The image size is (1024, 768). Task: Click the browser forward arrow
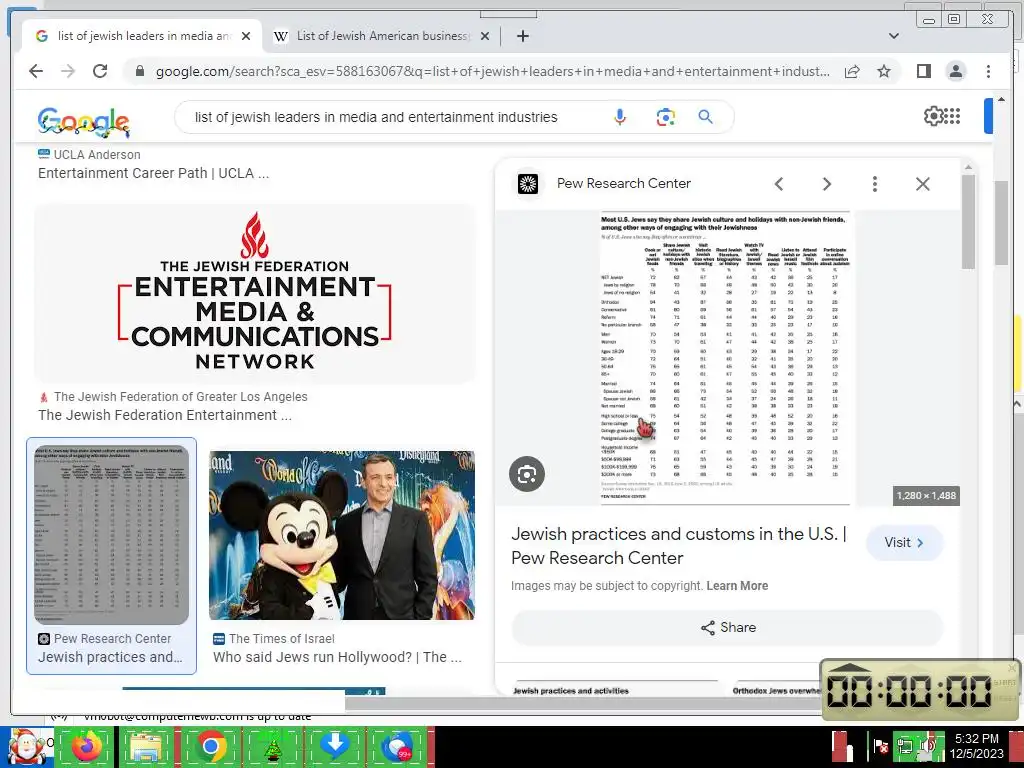[68, 71]
